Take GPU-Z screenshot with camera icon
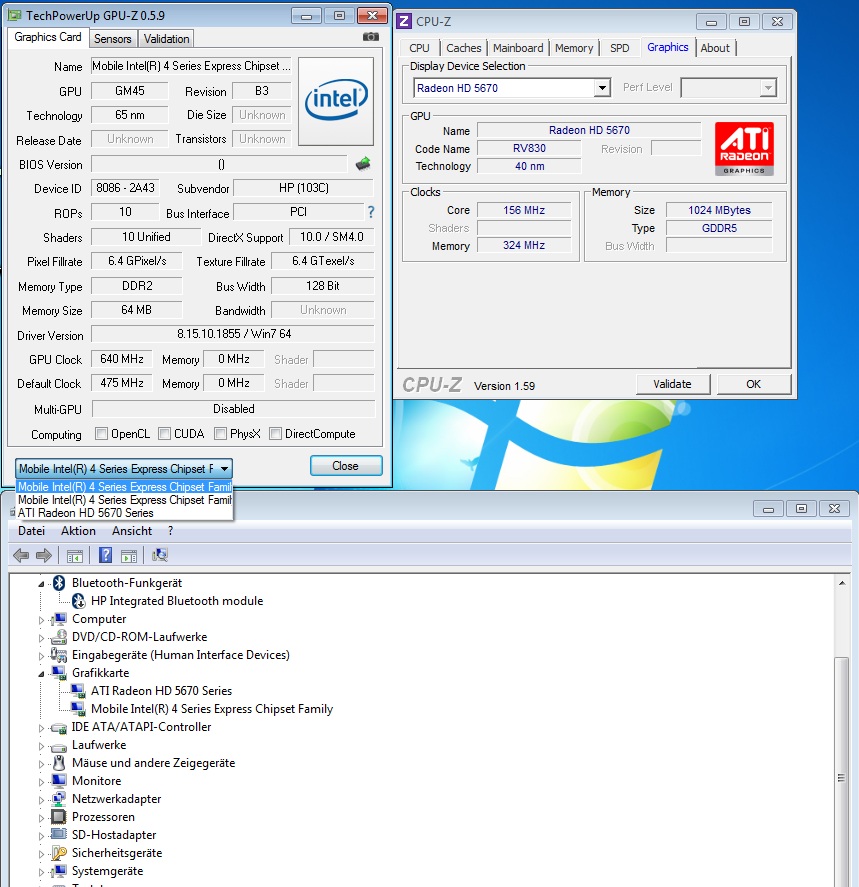 pyautogui.click(x=370, y=37)
